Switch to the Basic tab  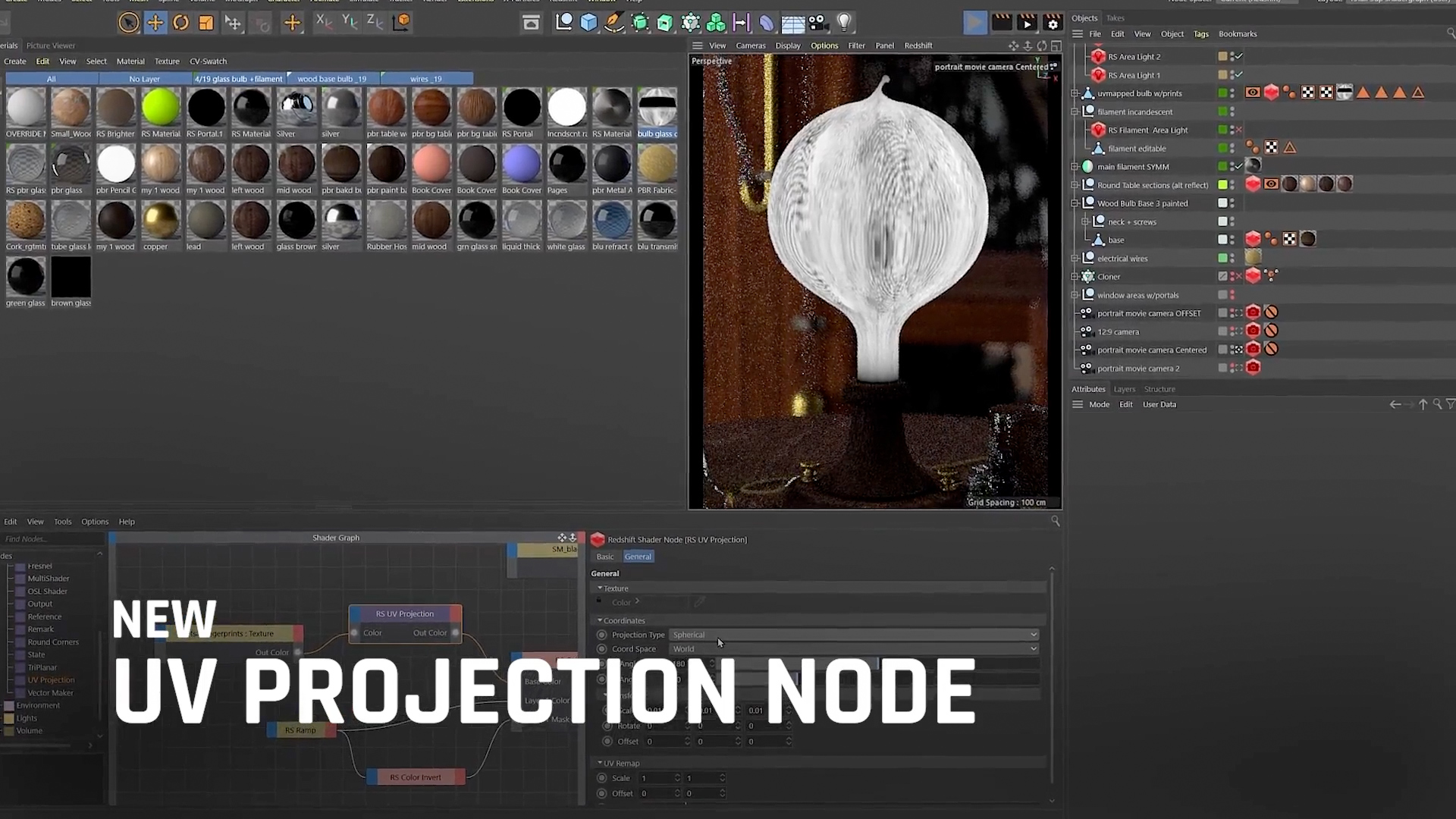point(605,557)
